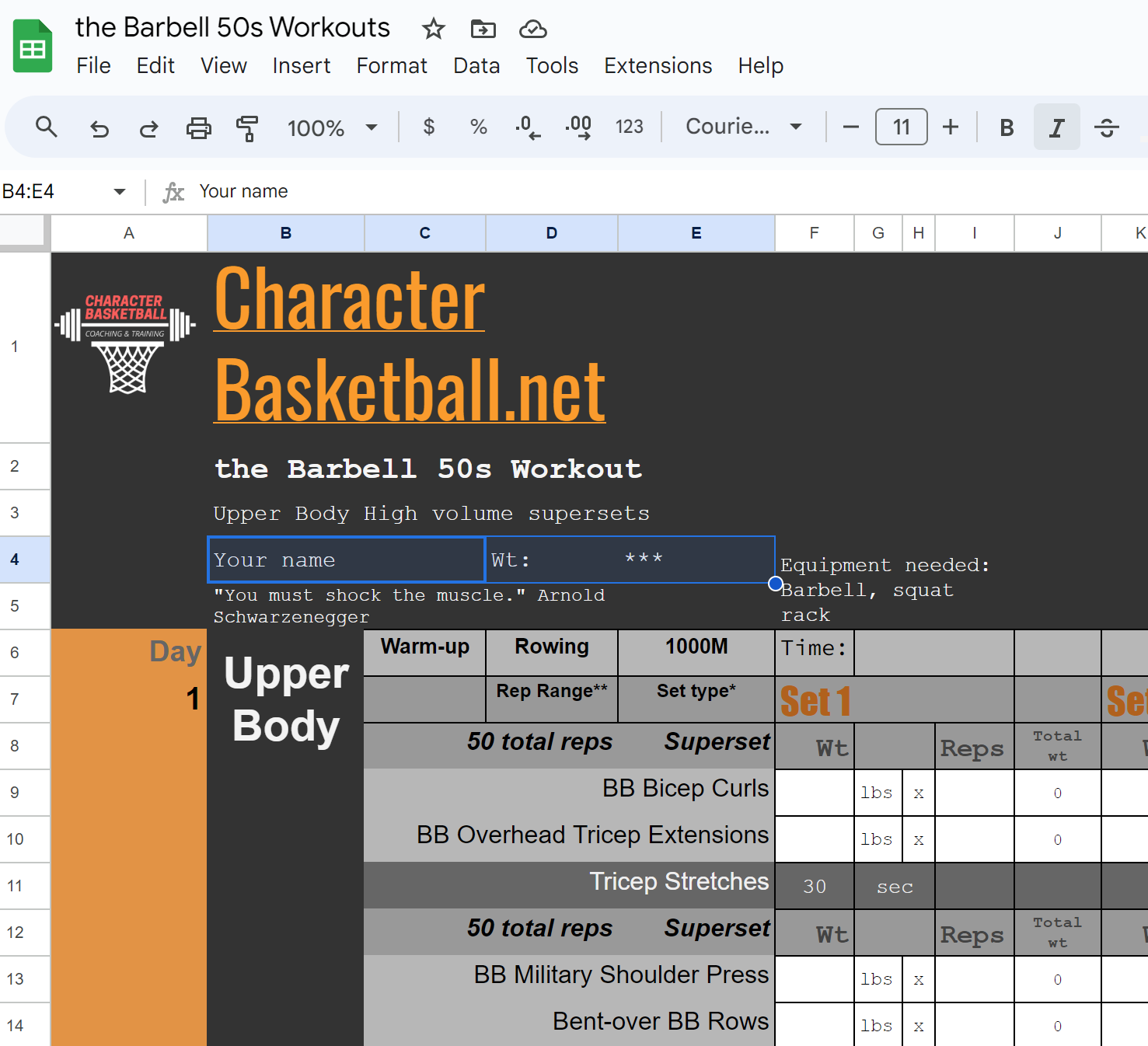The image size is (1148, 1046).
Task: Select row 9 header
Action: (x=25, y=793)
